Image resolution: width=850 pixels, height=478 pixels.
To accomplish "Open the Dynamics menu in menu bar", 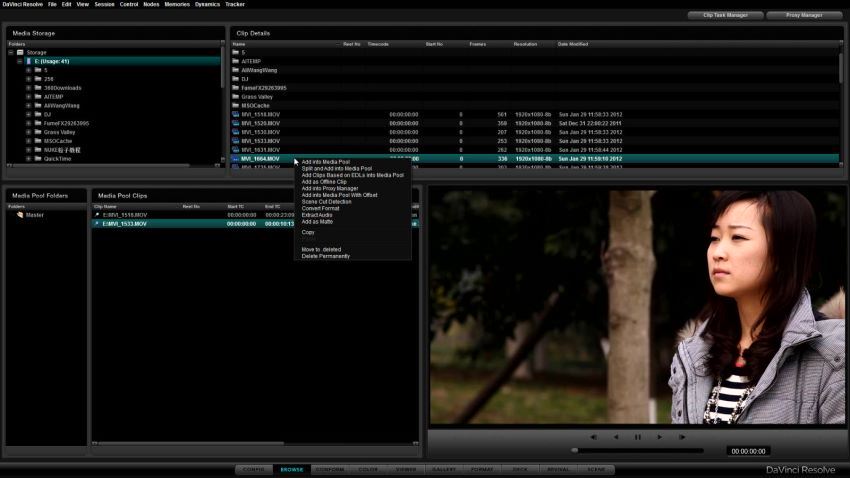I will pyautogui.click(x=207, y=4).
